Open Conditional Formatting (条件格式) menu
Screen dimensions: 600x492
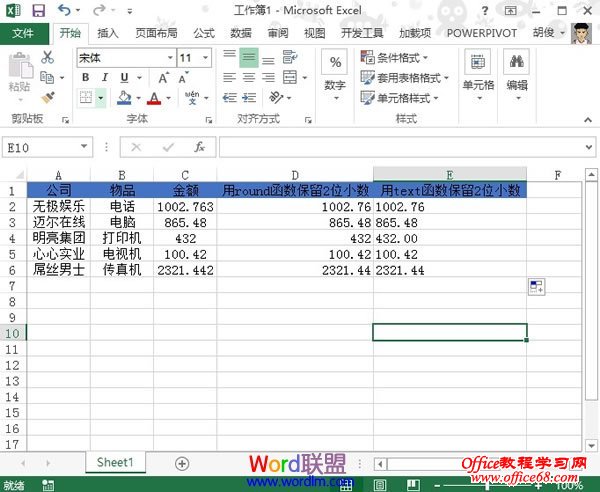tap(394, 58)
